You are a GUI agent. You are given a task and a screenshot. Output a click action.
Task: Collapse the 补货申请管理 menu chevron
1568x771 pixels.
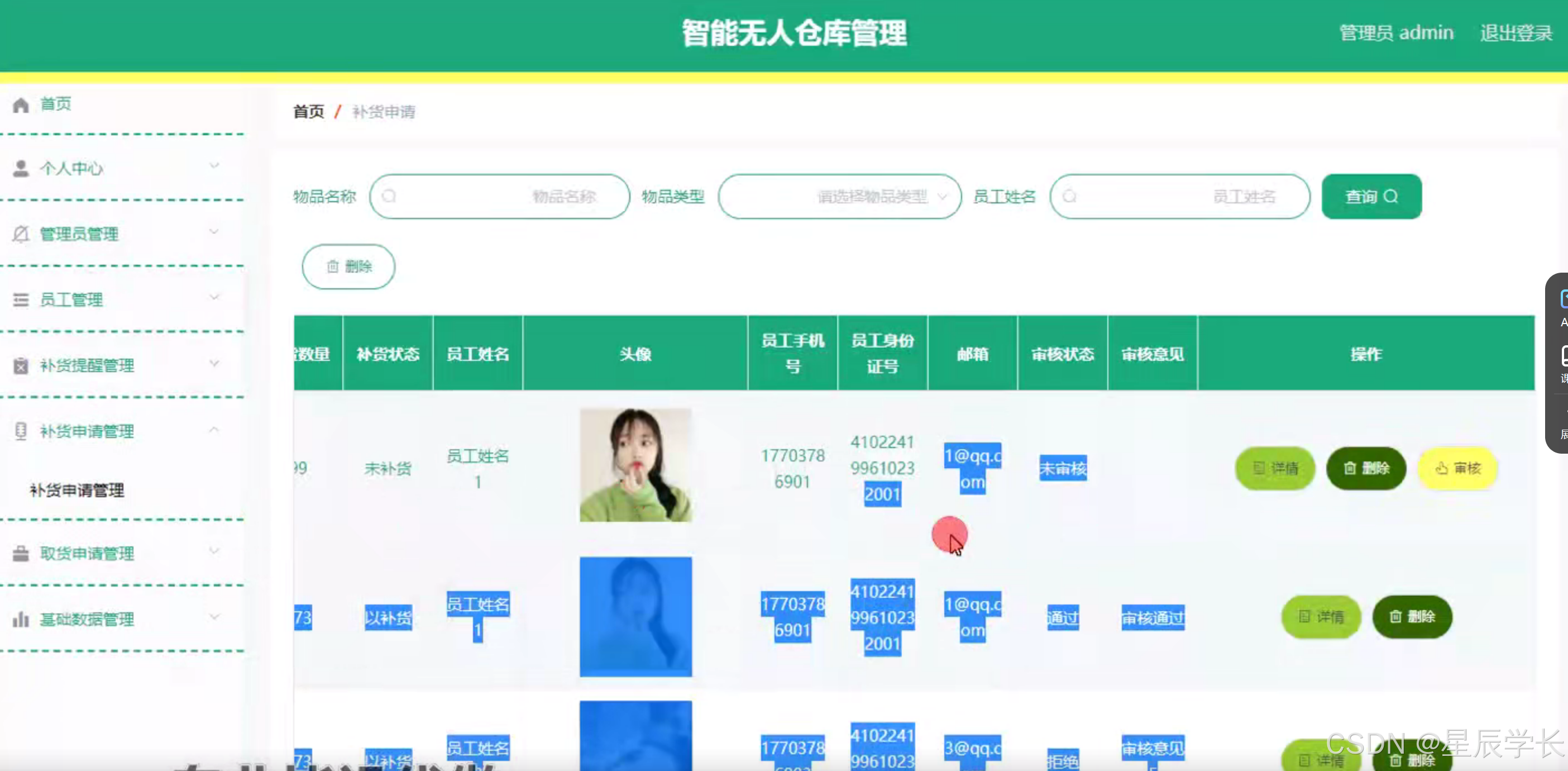[214, 430]
